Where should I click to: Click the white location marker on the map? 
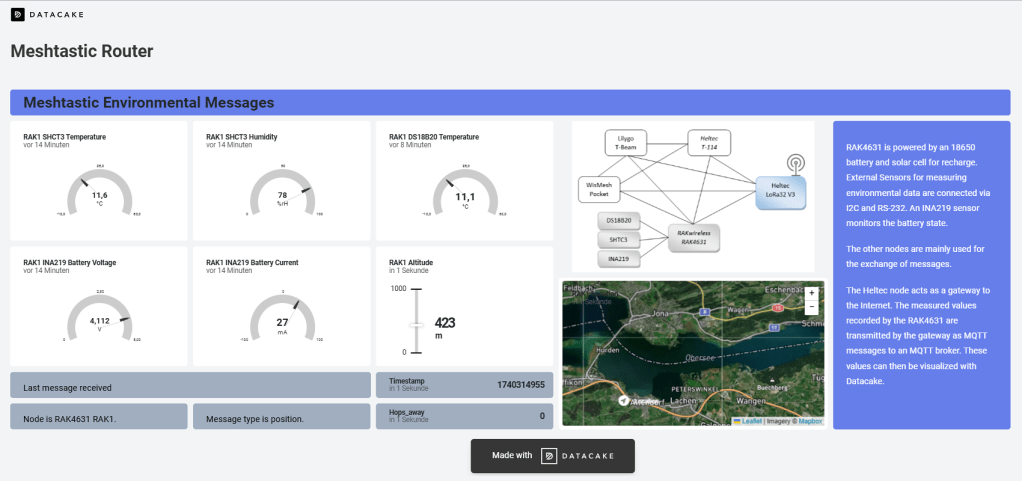pos(625,400)
